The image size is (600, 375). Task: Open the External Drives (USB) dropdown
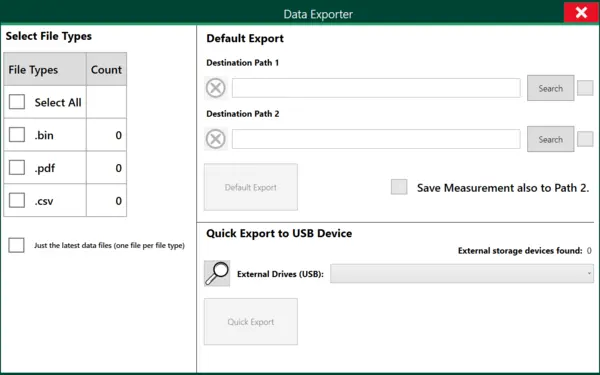(462, 274)
